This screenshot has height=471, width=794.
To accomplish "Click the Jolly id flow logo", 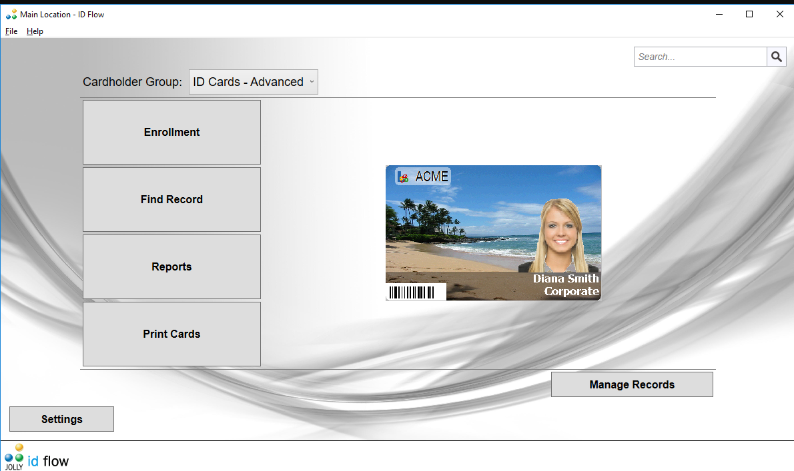I will coord(36,457).
